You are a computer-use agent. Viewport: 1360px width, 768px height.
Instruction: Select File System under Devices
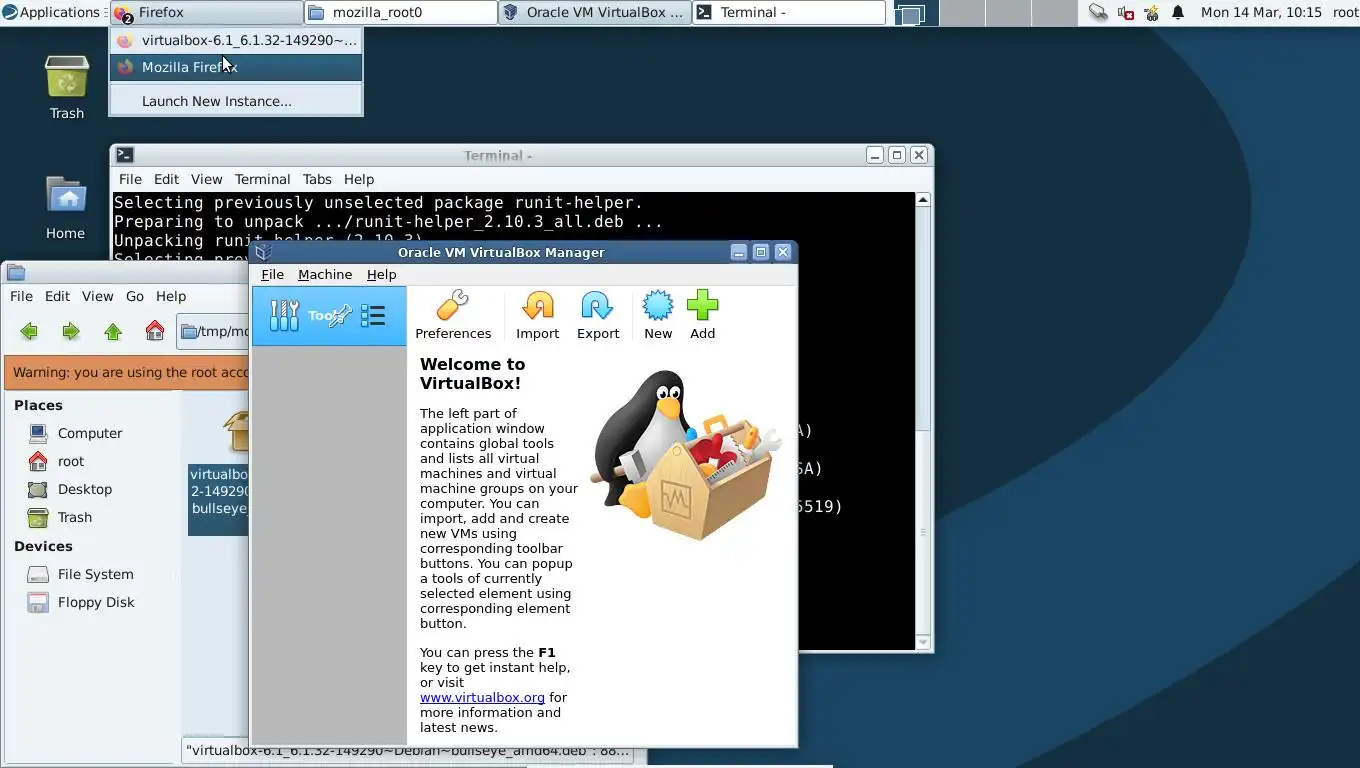[x=95, y=574]
